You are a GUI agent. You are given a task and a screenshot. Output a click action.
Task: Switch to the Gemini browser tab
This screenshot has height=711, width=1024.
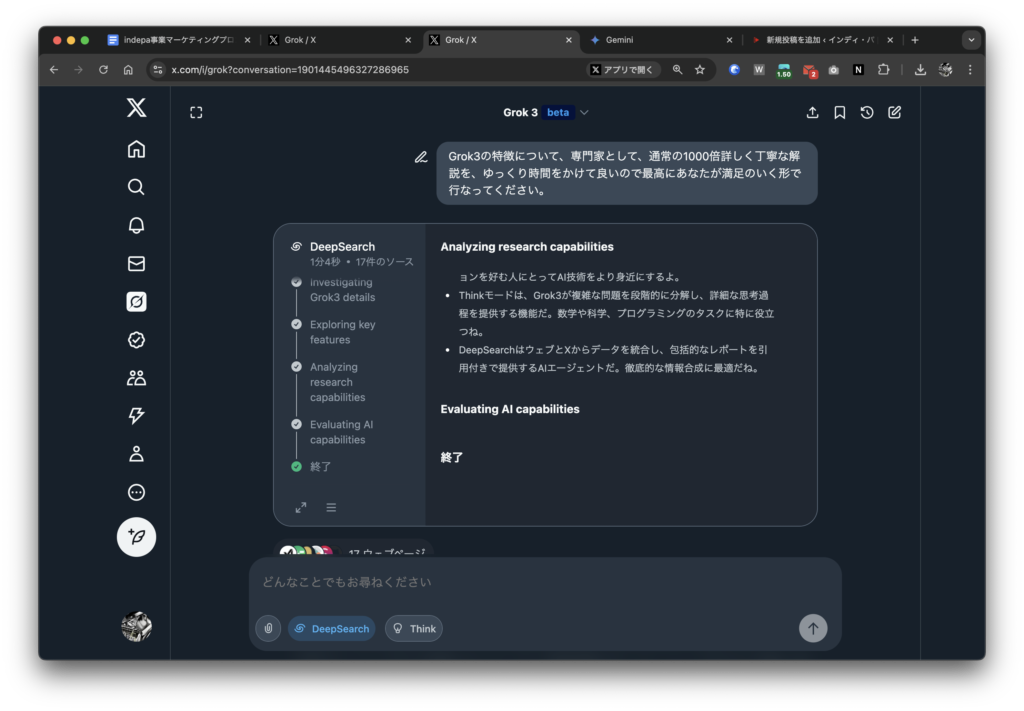coord(660,40)
